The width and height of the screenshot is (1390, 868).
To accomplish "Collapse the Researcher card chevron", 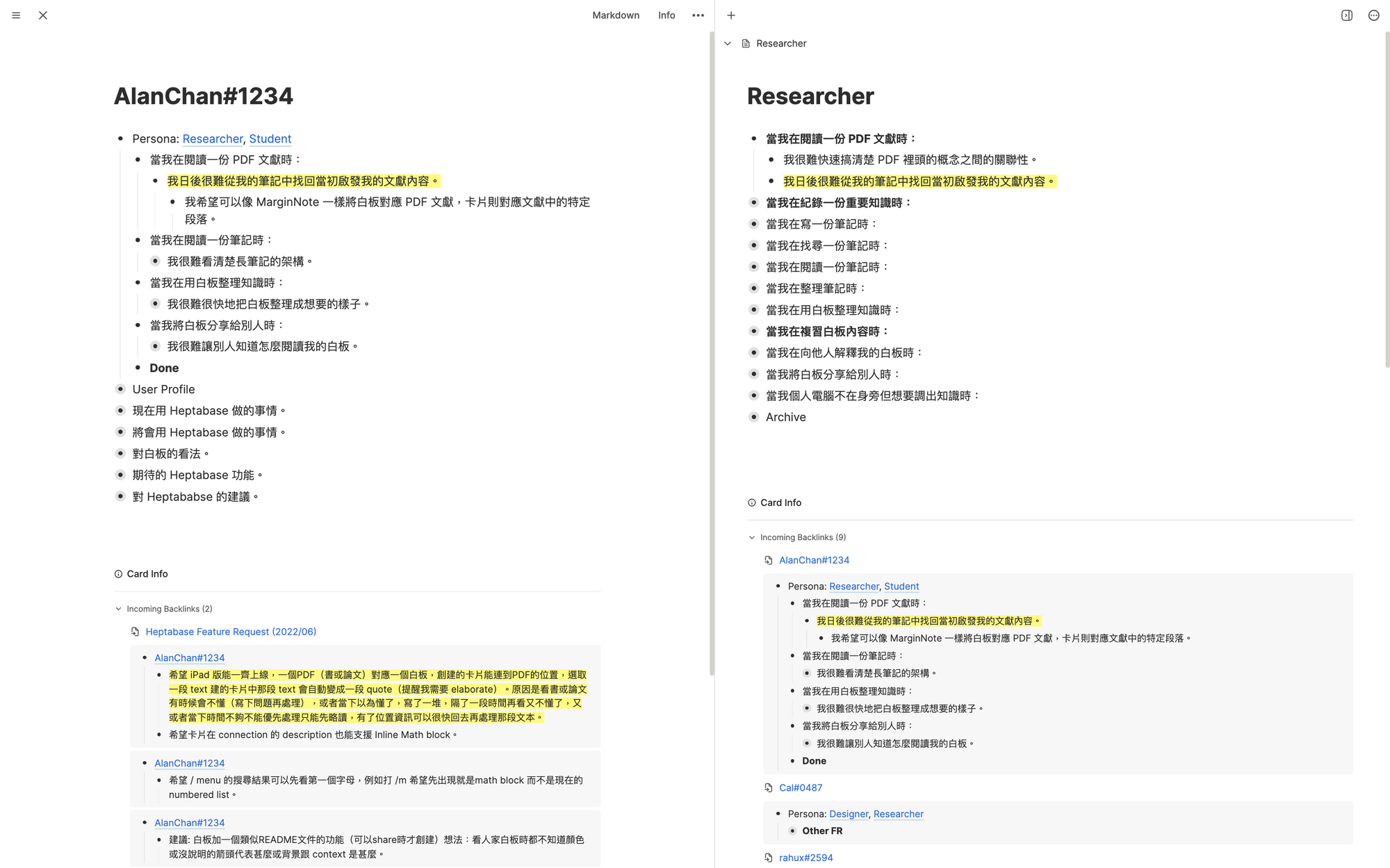I will [x=728, y=44].
